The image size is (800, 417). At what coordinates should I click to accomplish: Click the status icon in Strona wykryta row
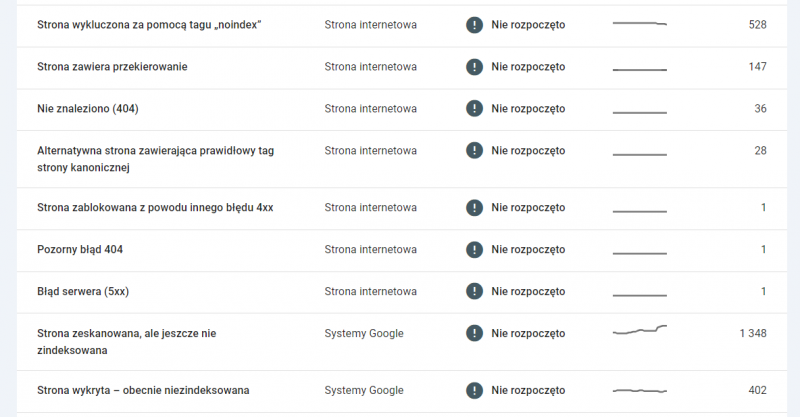474,390
